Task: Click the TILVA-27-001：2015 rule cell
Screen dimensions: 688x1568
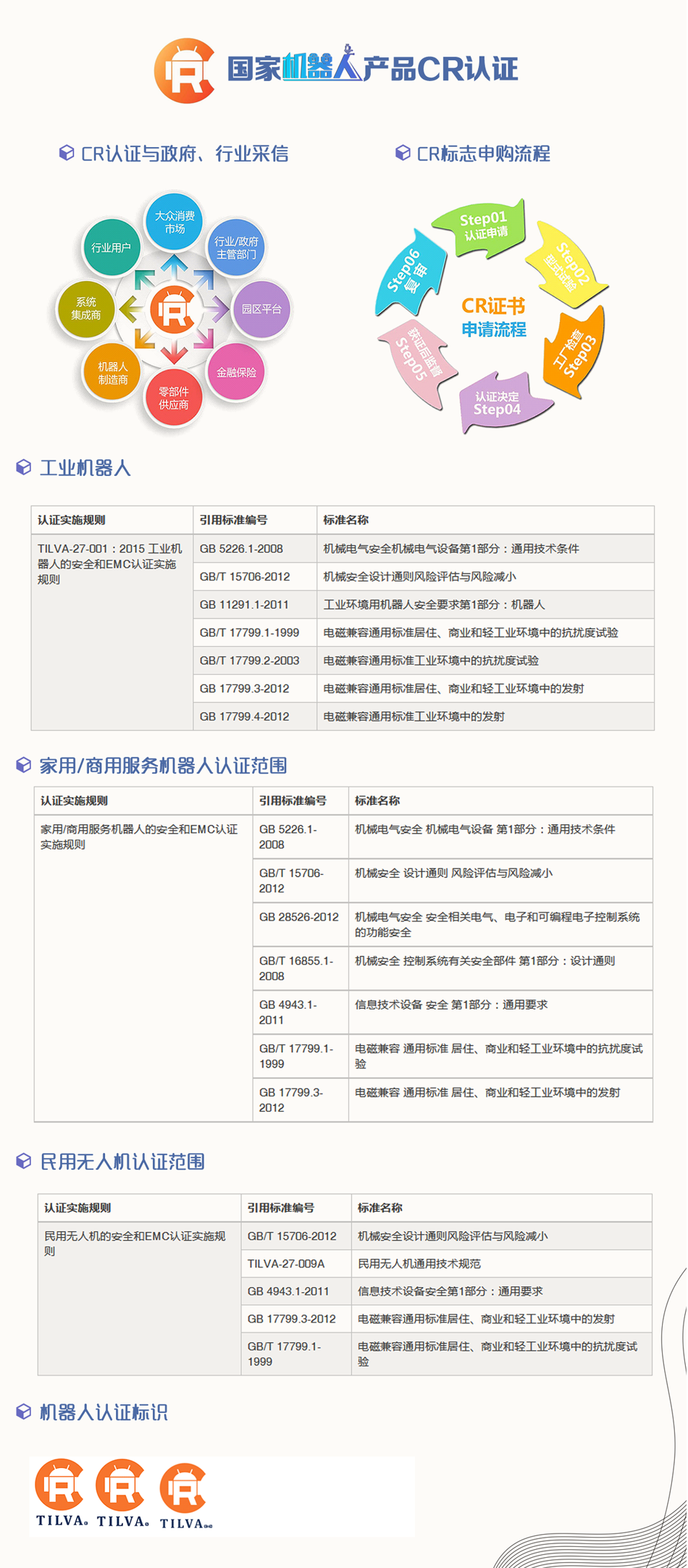Action: pyautogui.click(x=112, y=632)
